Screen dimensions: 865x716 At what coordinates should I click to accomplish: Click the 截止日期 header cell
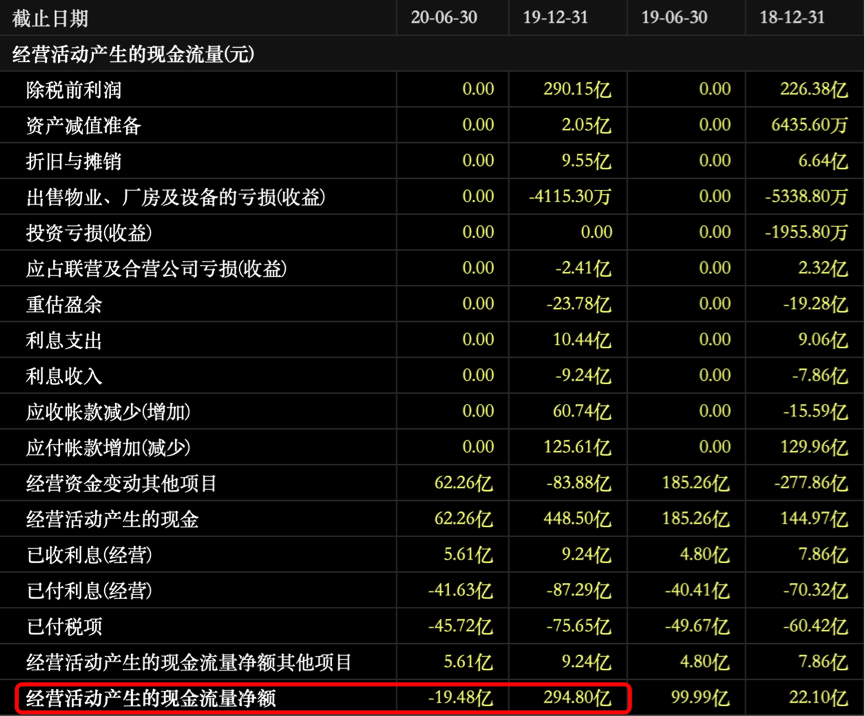point(50,18)
